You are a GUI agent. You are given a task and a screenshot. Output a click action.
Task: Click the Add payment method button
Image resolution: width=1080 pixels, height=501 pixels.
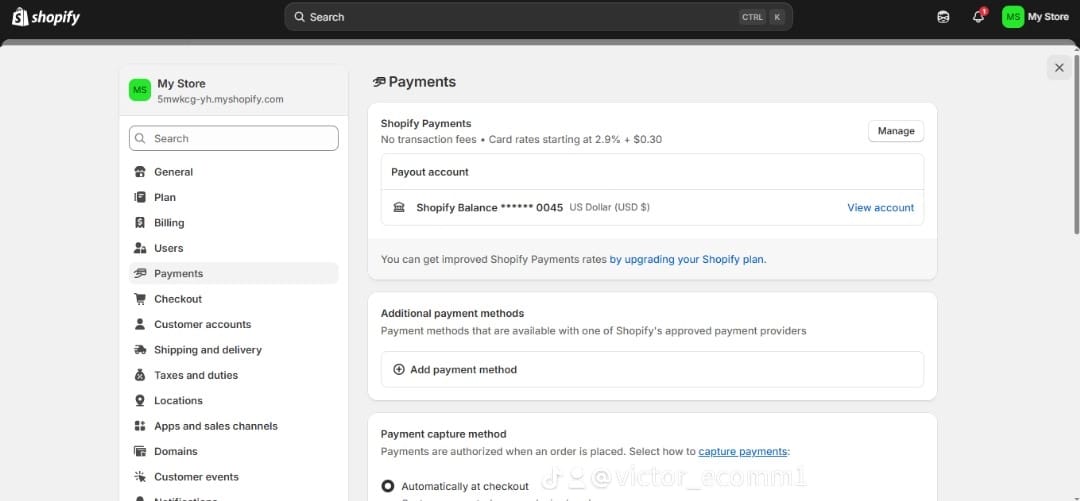[652, 369]
